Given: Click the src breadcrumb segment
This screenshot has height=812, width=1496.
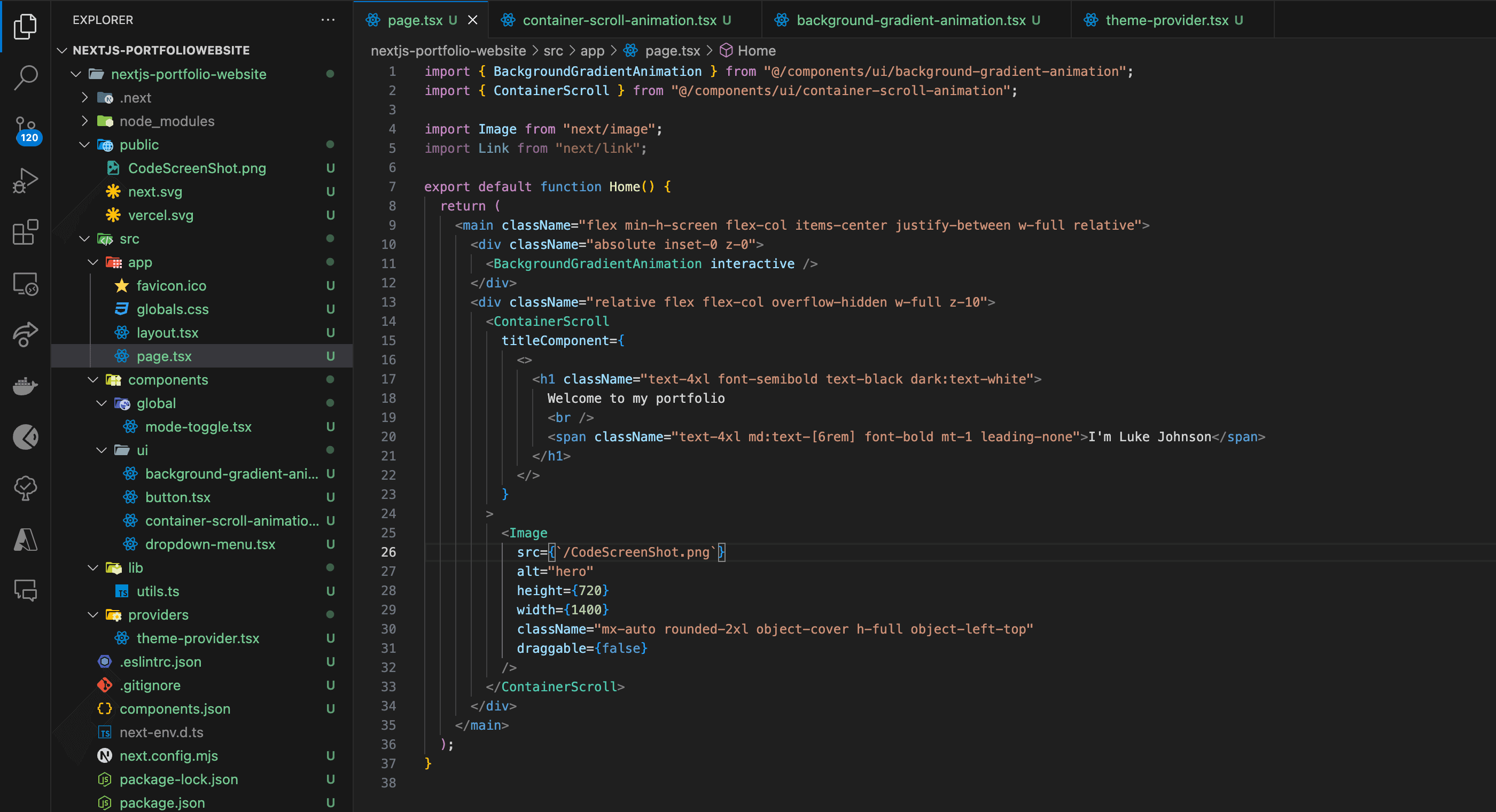Looking at the screenshot, I should point(554,51).
